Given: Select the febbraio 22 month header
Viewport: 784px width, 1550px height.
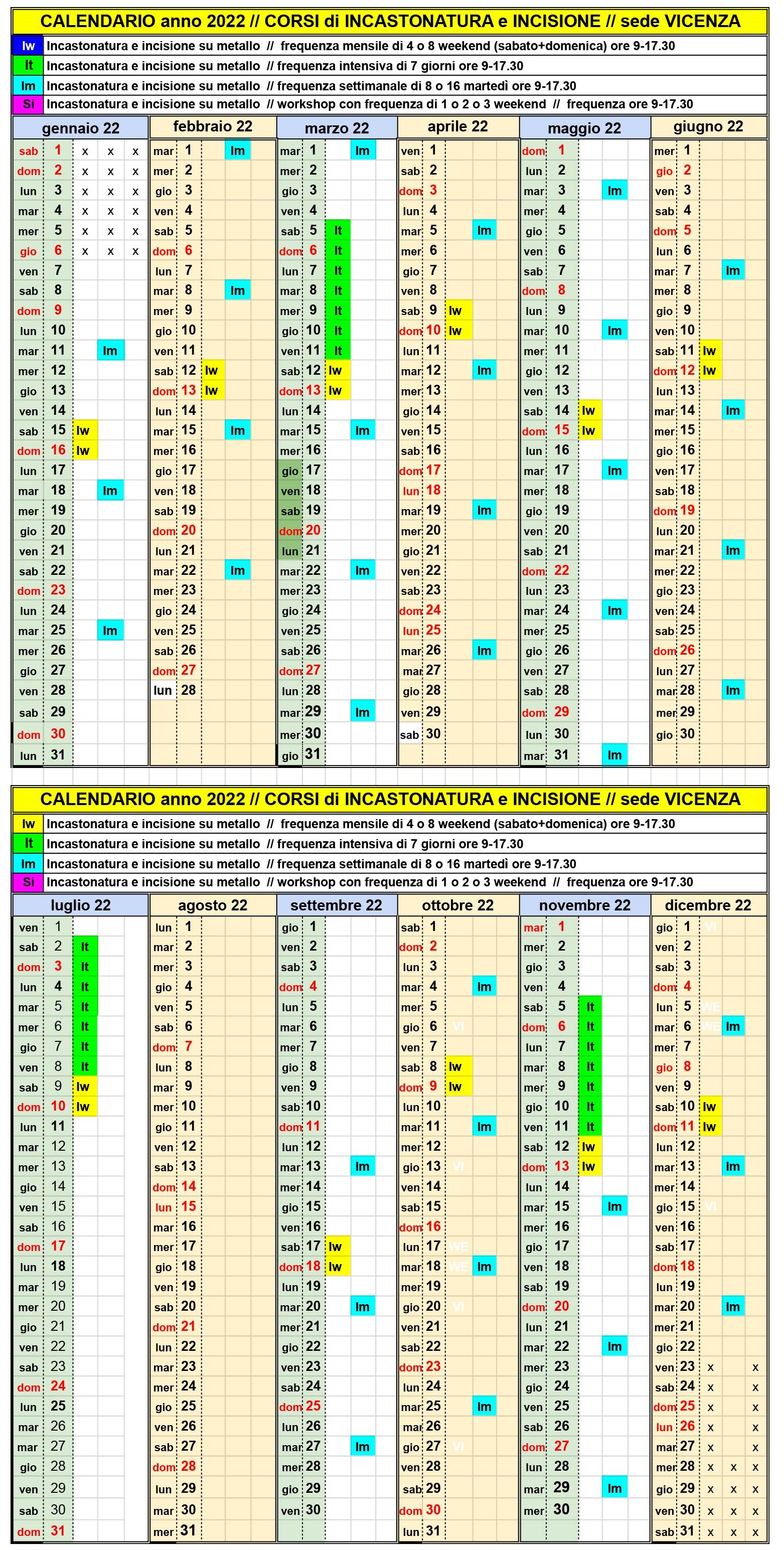Looking at the screenshot, I should pyautogui.click(x=213, y=126).
